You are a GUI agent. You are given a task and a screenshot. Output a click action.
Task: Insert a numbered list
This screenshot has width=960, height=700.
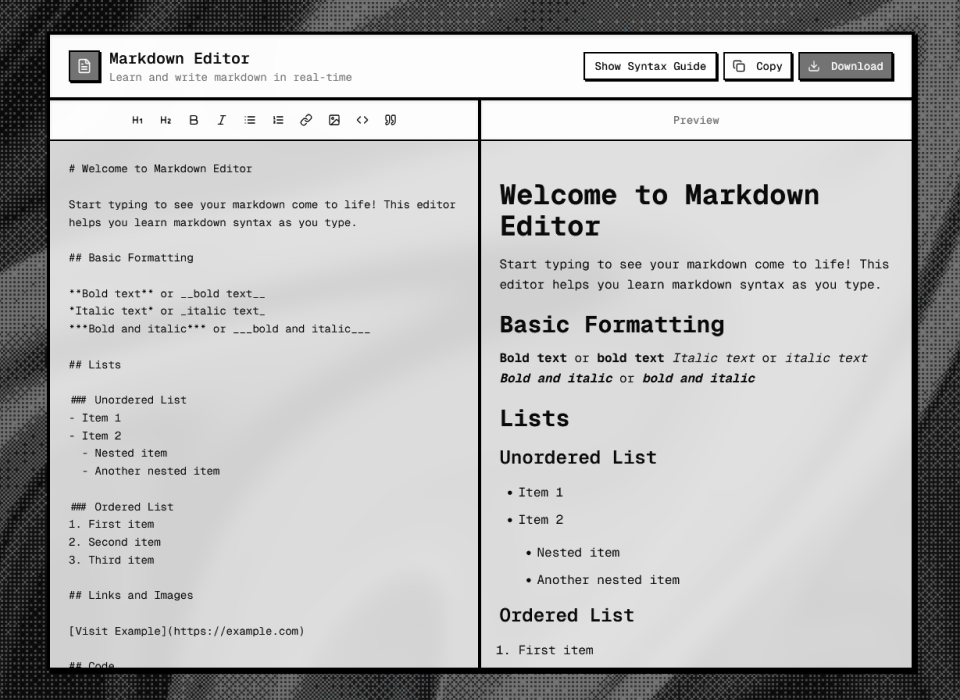(x=278, y=120)
